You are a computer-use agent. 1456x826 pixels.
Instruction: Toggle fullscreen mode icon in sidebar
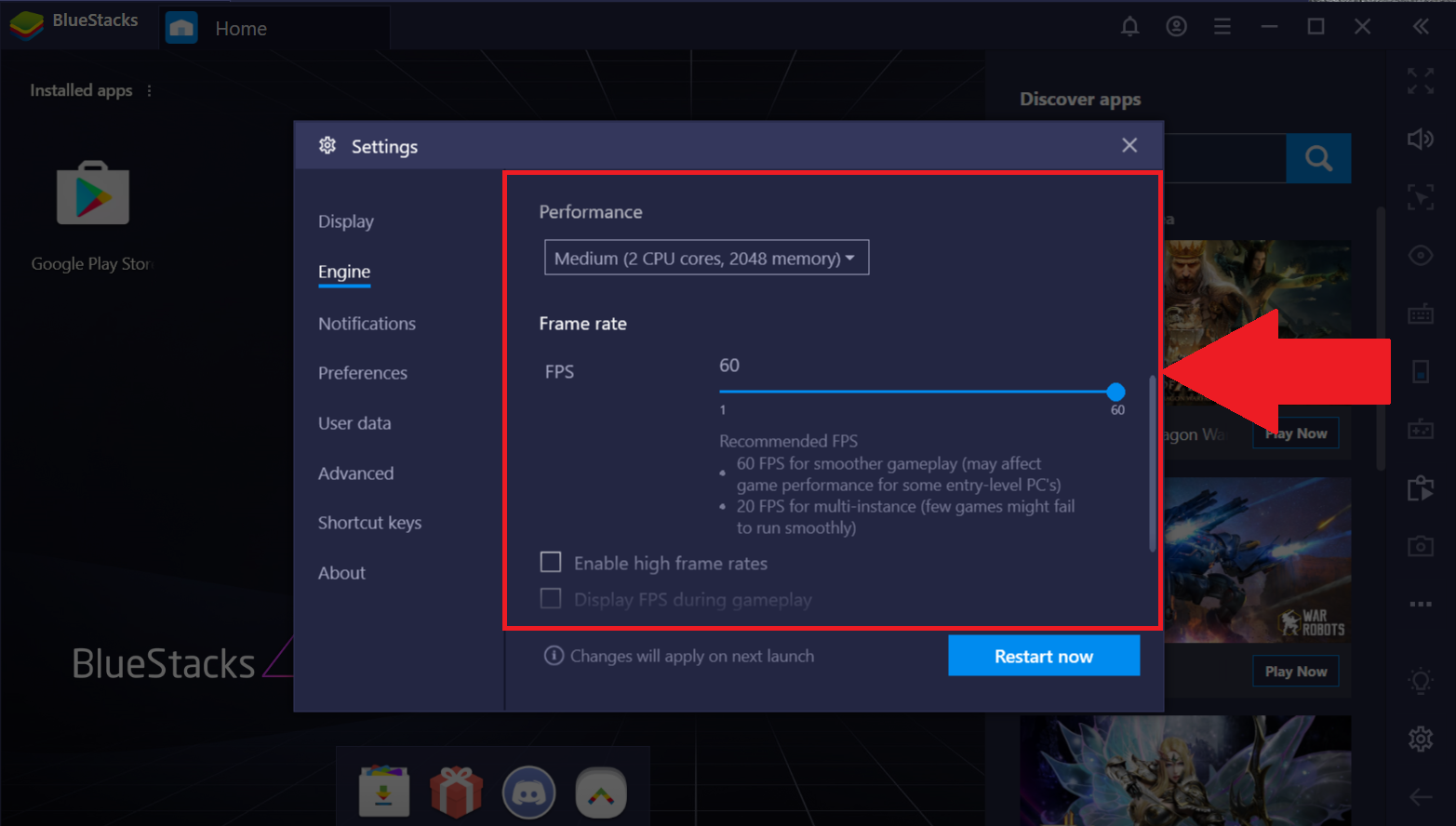[x=1421, y=81]
